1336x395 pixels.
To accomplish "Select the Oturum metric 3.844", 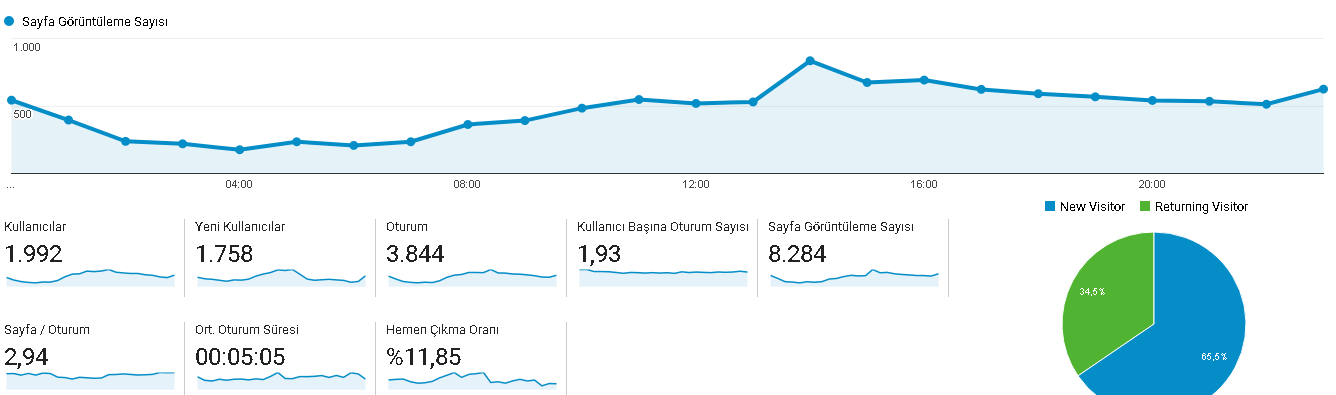I will point(415,254).
